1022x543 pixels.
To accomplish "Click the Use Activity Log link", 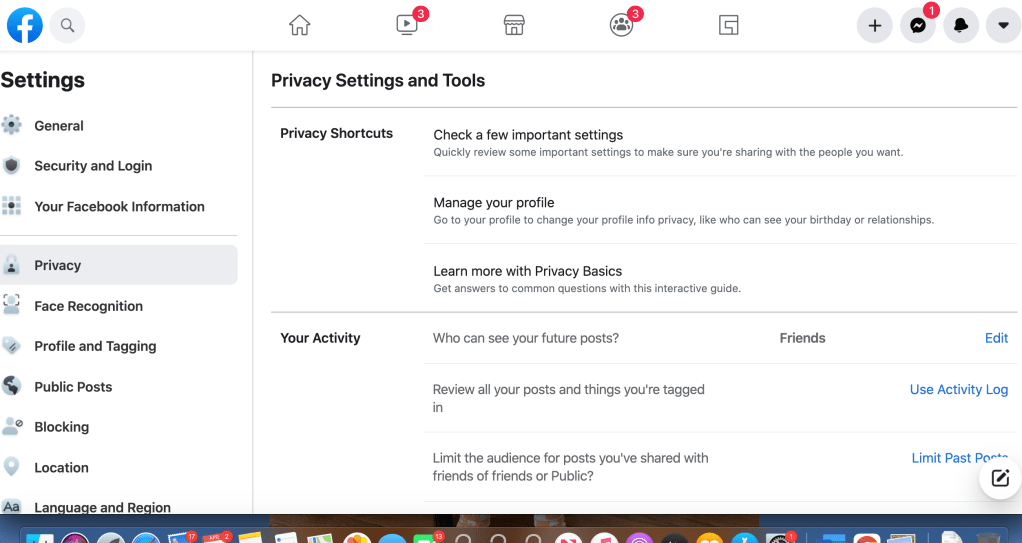I will pyautogui.click(x=958, y=390).
